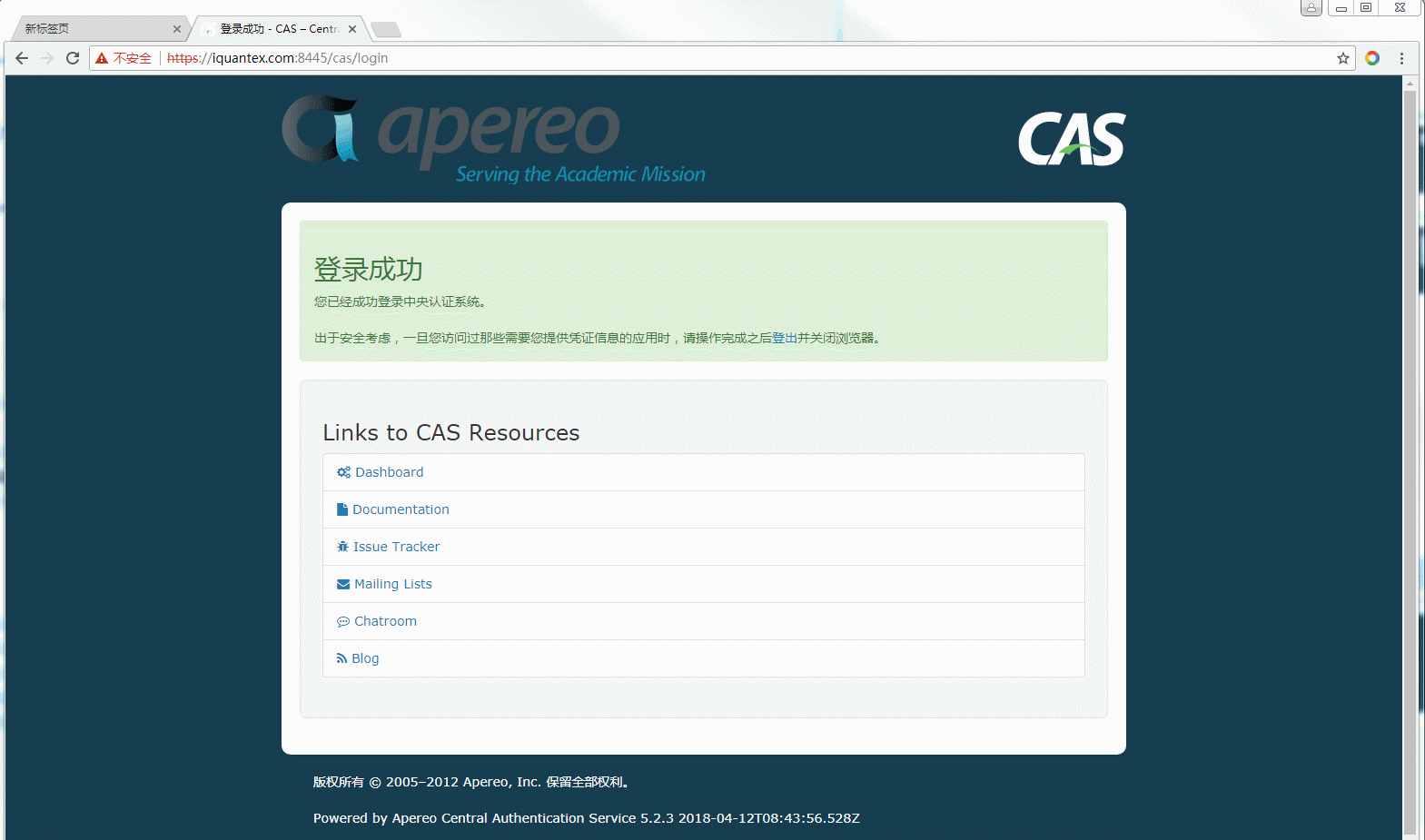The image size is (1425, 840).
Task: Reload the page with refresh icon
Action: click(73, 58)
